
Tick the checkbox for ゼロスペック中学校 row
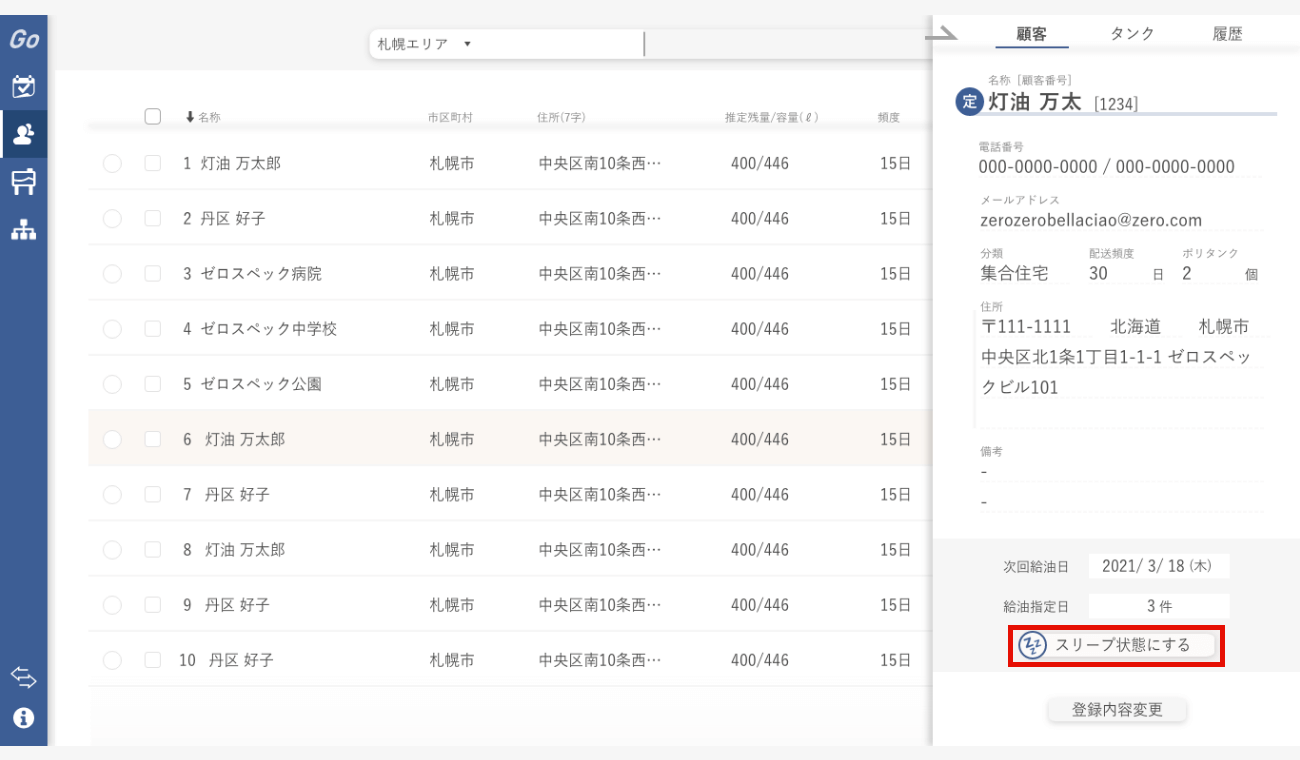tap(153, 328)
